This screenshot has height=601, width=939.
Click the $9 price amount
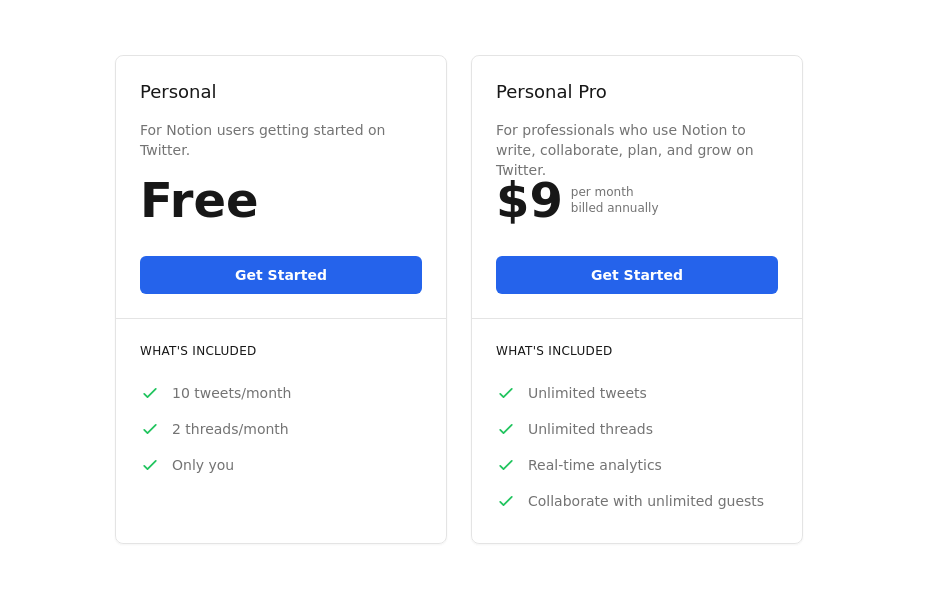point(529,200)
